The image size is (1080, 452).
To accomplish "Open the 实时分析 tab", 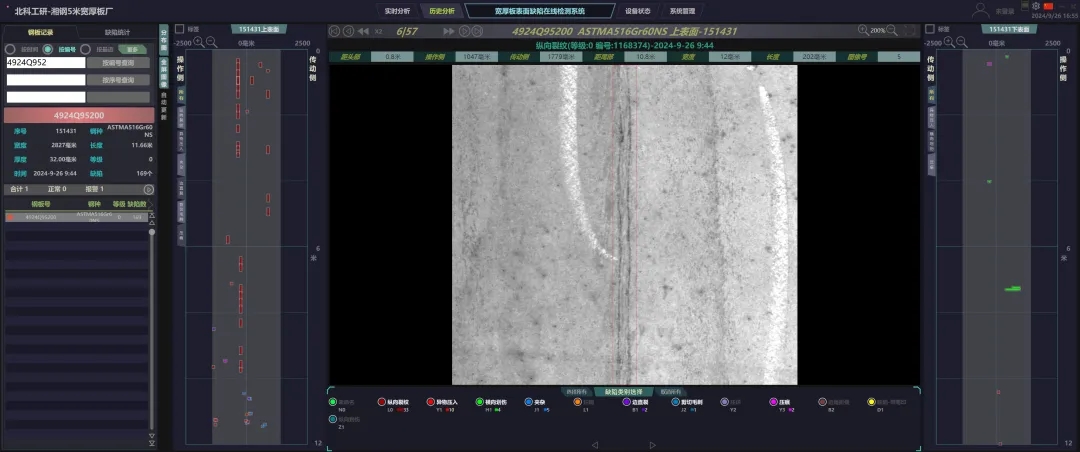I will (397, 11).
